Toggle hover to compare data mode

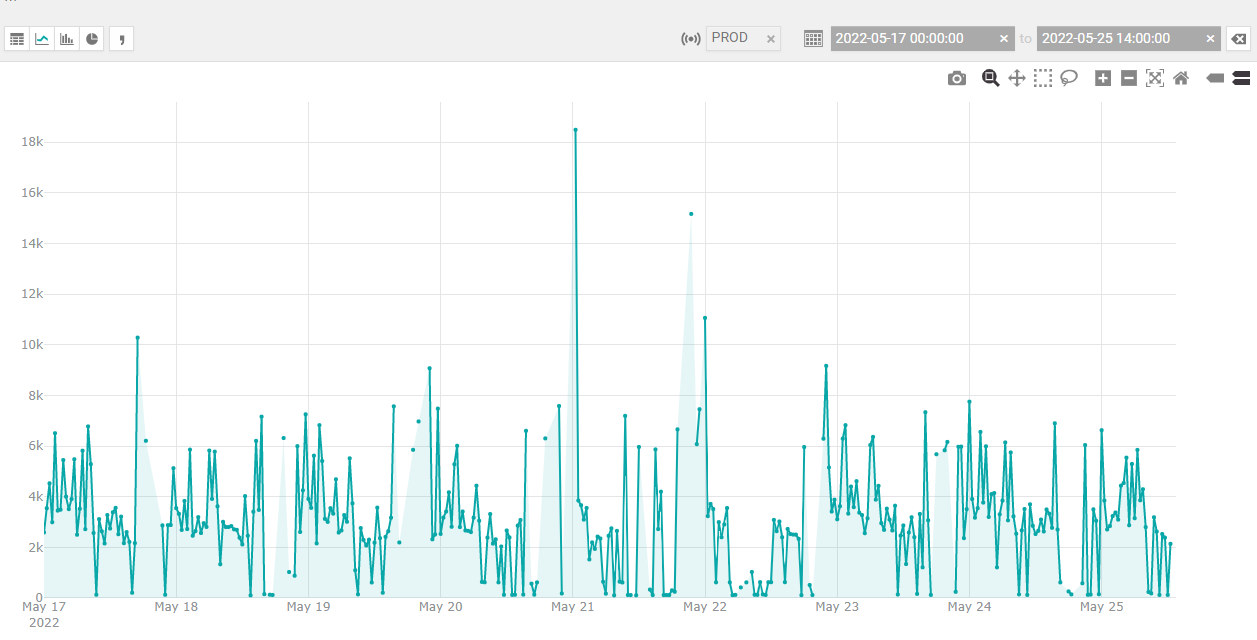pyautogui.click(x=1242, y=77)
